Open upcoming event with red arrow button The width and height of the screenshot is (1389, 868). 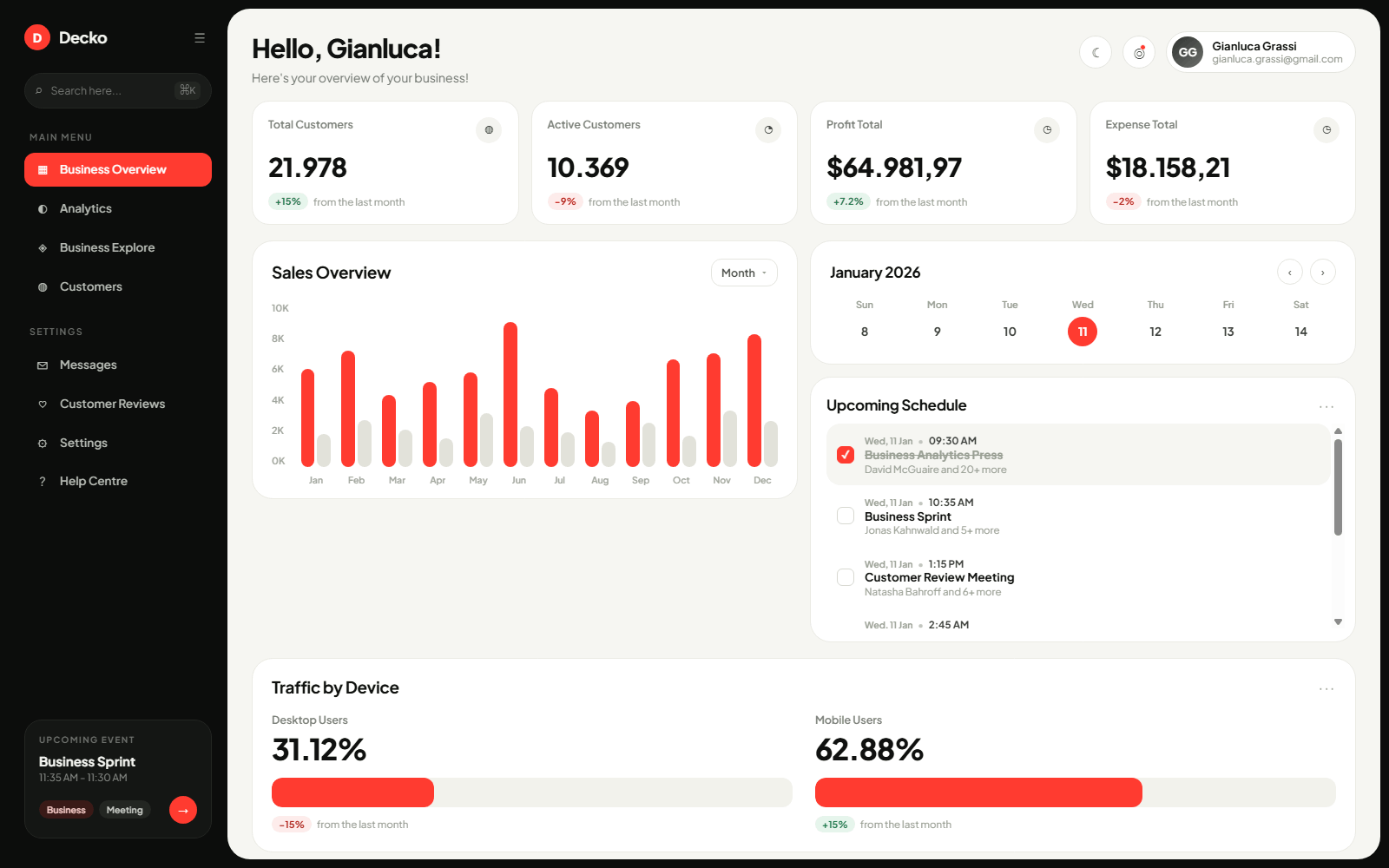(183, 810)
